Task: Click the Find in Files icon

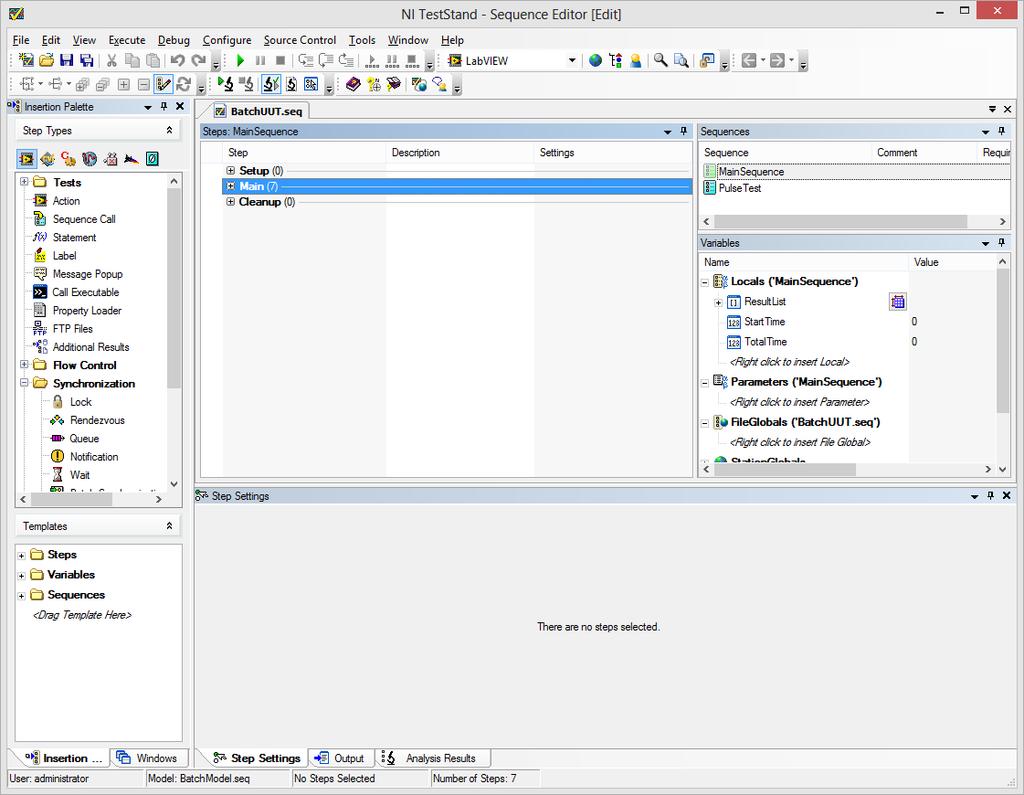Action: point(681,61)
